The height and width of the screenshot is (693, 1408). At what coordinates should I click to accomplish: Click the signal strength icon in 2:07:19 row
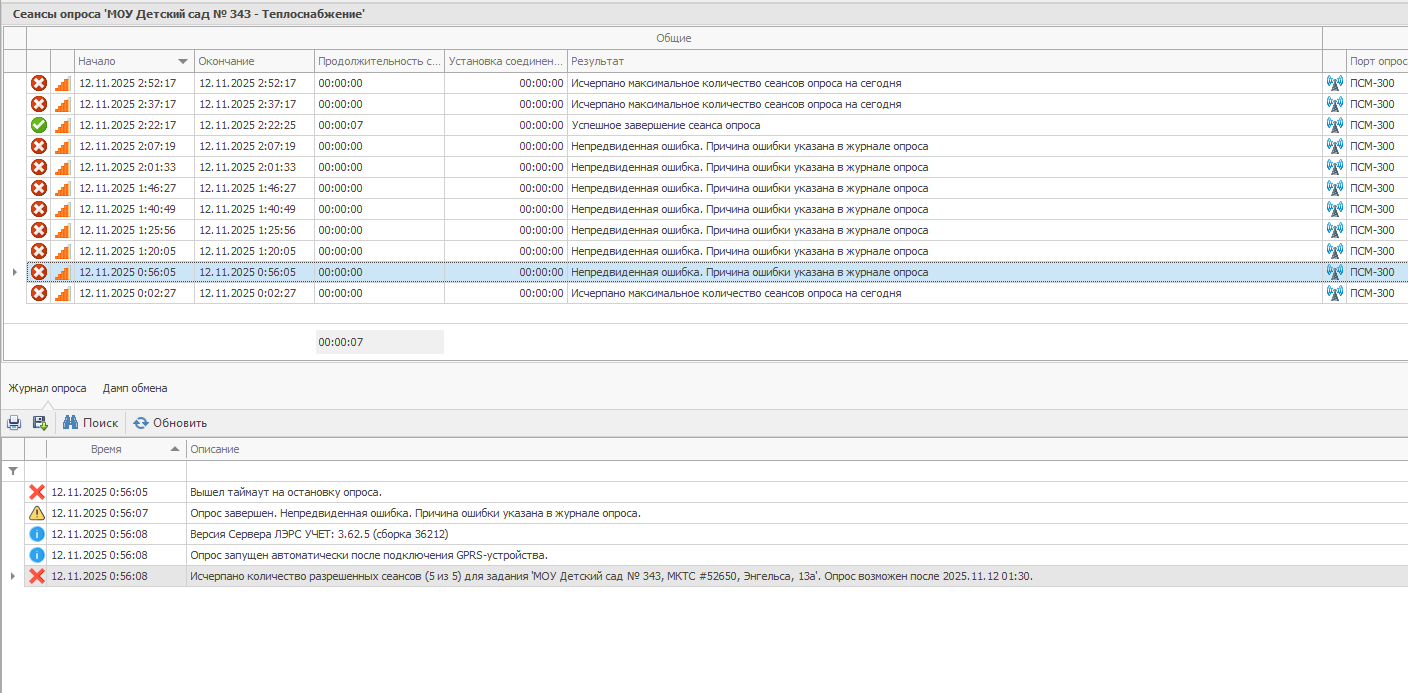click(x=62, y=146)
